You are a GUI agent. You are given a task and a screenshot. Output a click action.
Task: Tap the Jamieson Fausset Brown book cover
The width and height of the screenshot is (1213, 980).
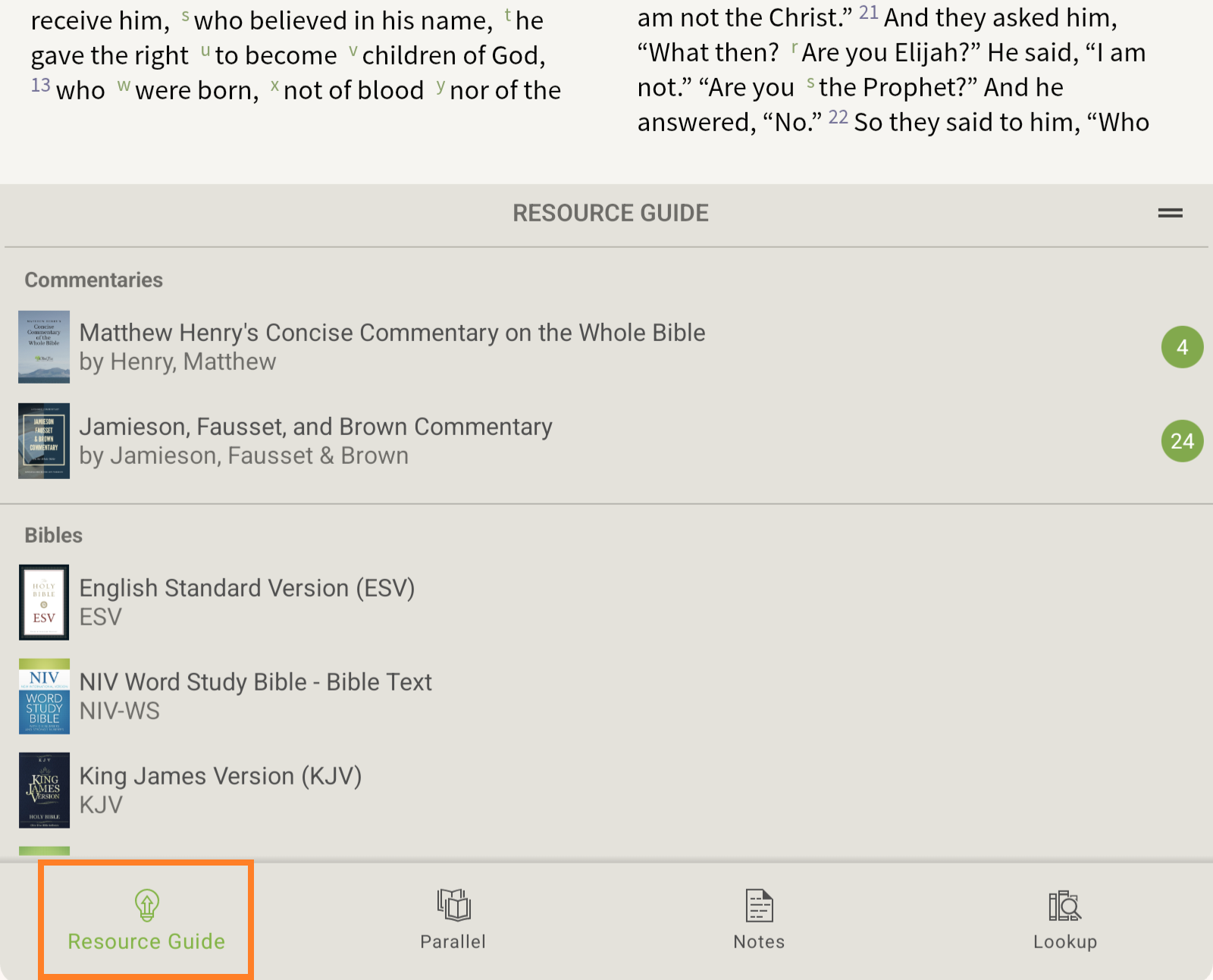[x=44, y=441]
